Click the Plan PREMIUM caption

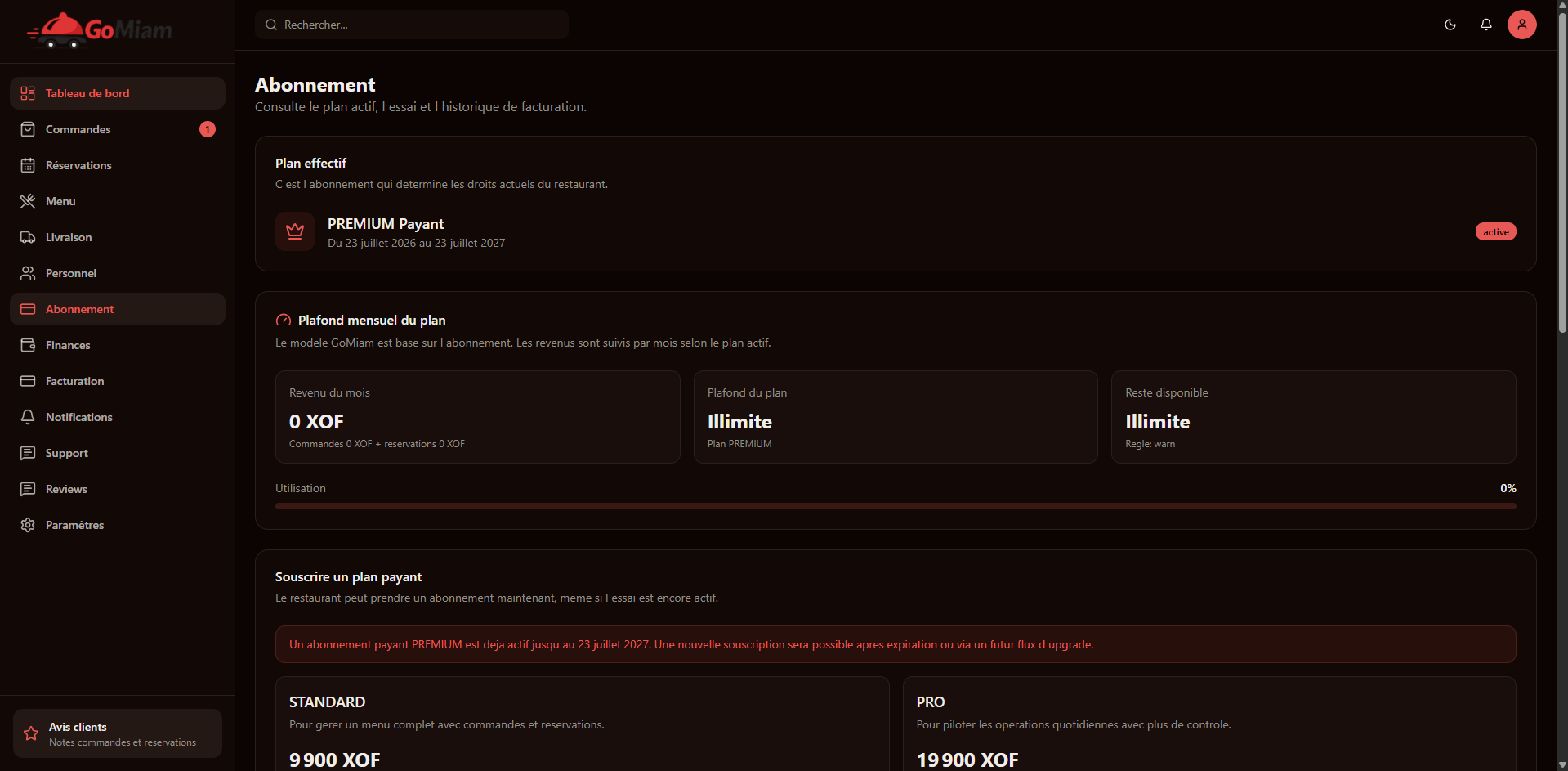point(739,444)
